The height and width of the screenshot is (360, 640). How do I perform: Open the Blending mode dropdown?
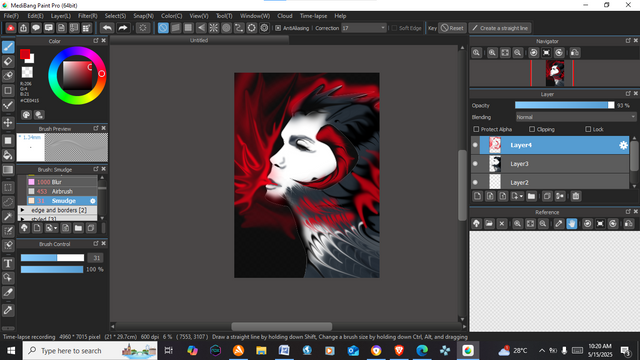click(576, 117)
